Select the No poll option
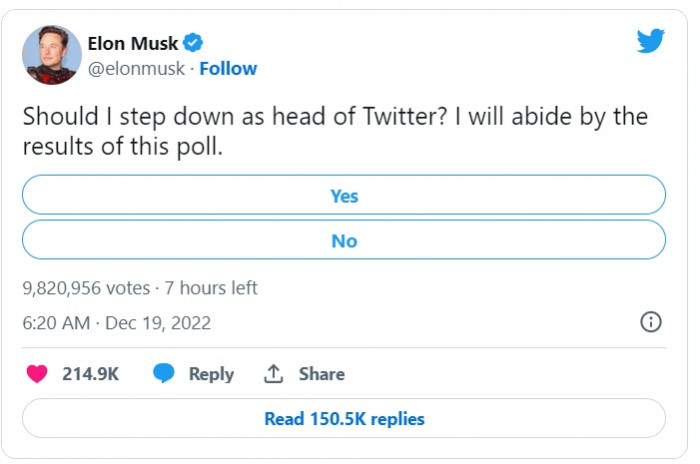Viewport: 700px width, 464px height. [x=344, y=241]
